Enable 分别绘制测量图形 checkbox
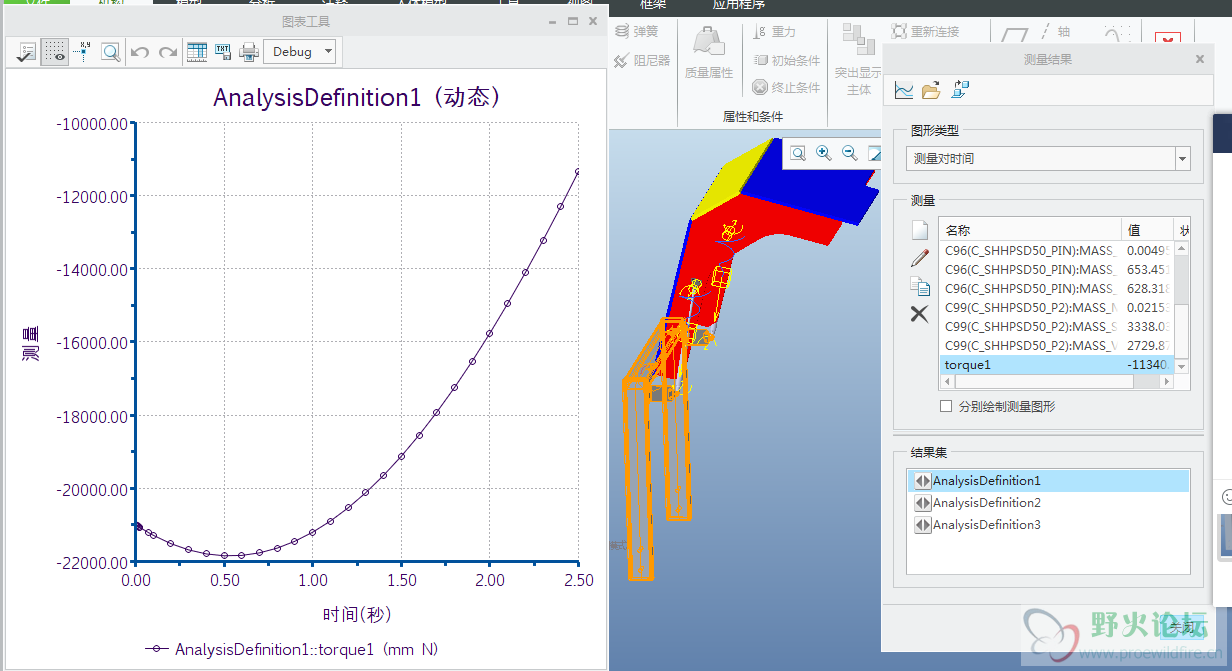This screenshot has width=1232, height=671. coord(946,406)
